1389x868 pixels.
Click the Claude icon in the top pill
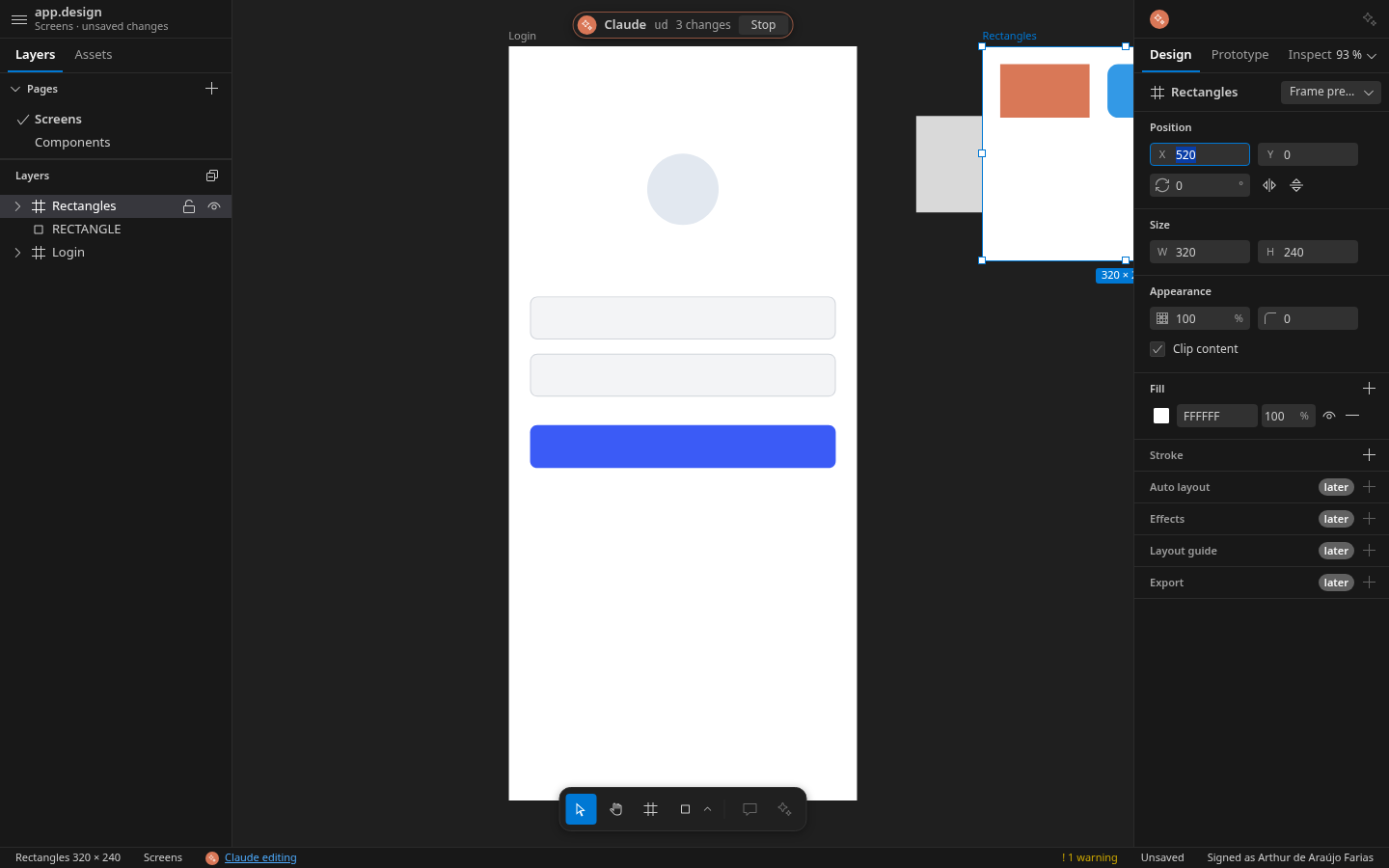click(586, 25)
